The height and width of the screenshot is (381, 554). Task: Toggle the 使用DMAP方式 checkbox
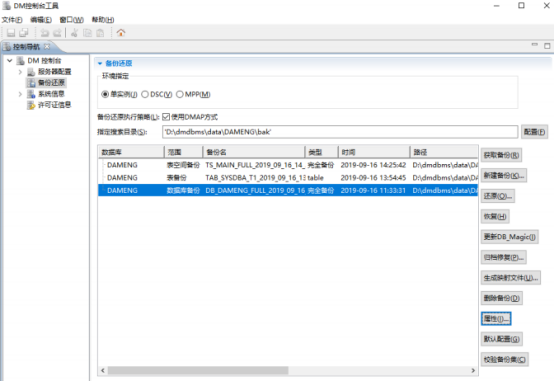point(166,117)
